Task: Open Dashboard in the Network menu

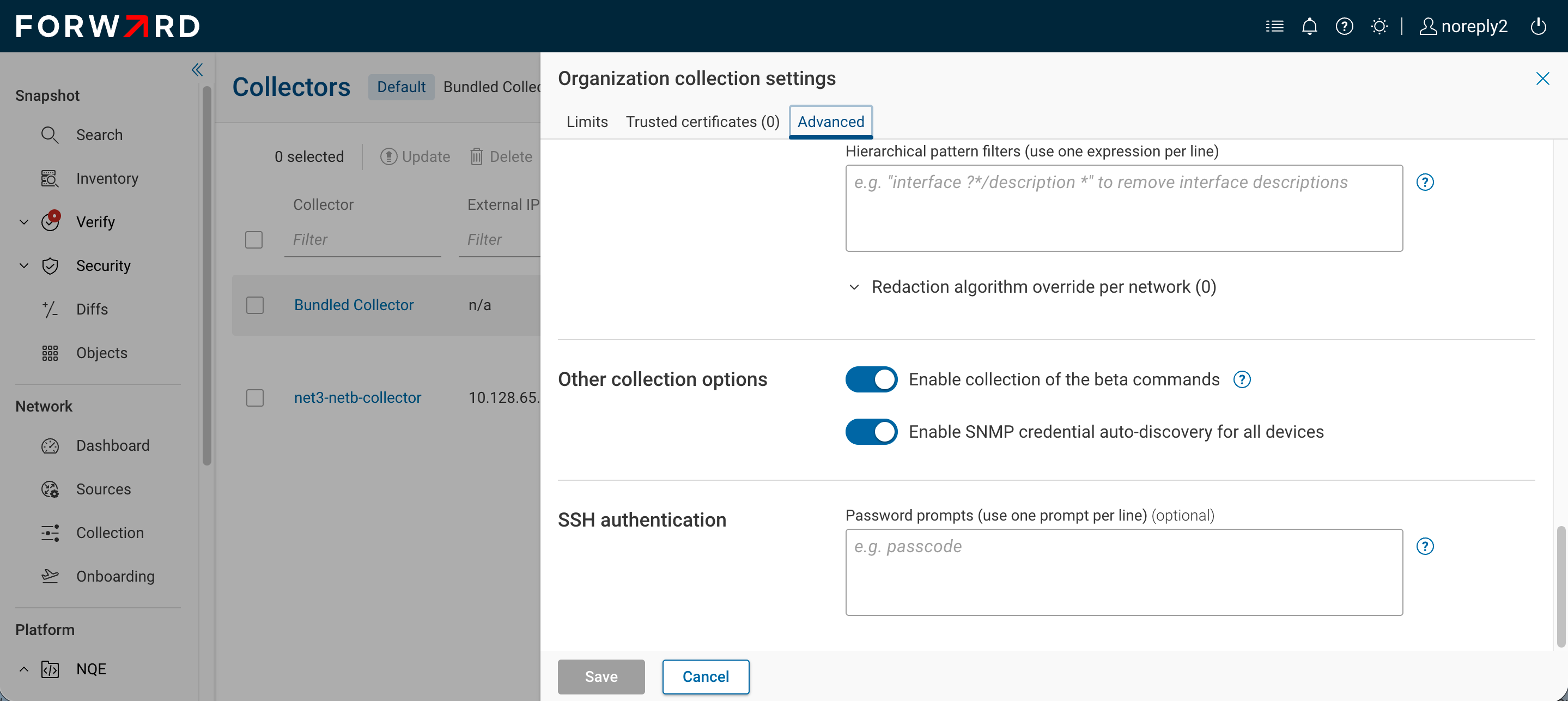Action: tap(113, 446)
